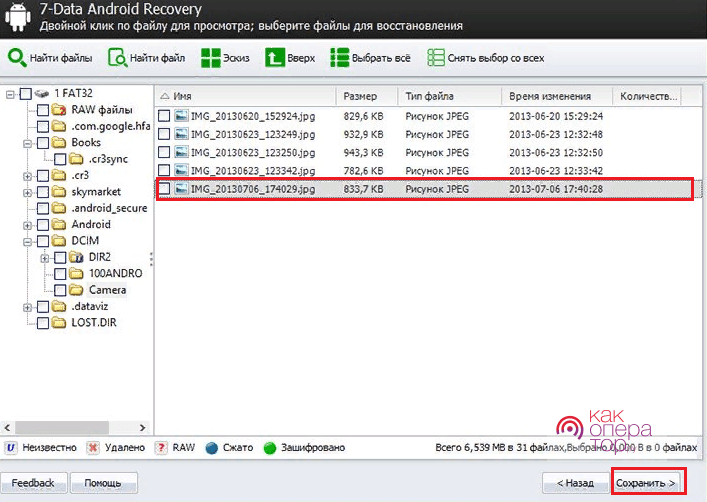Click the skymarket folder icon
The image size is (707, 502).
point(59,192)
